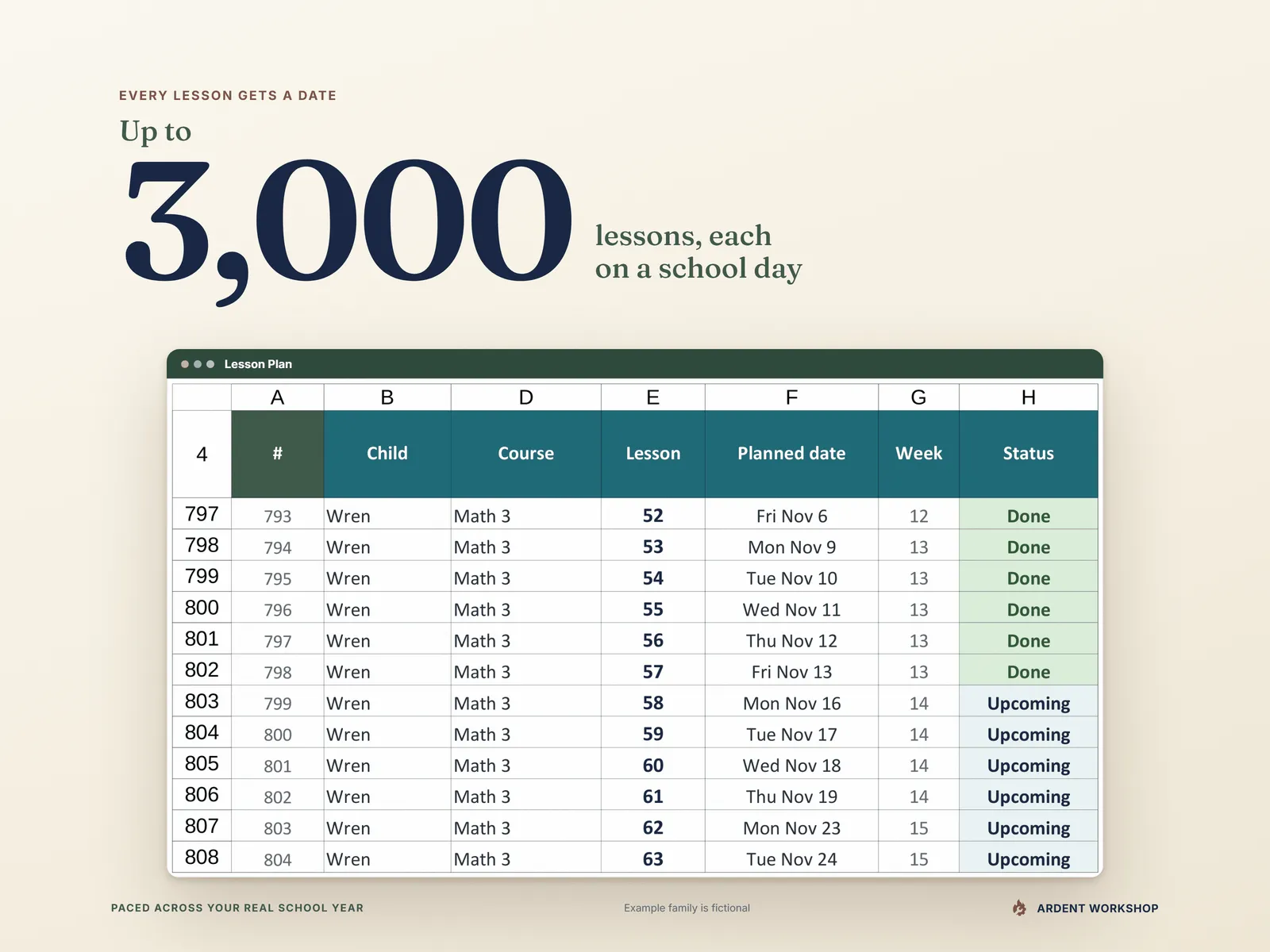Select row number 804
Screen dimensions: 1270x952
pyautogui.click(x=202, y=732)
